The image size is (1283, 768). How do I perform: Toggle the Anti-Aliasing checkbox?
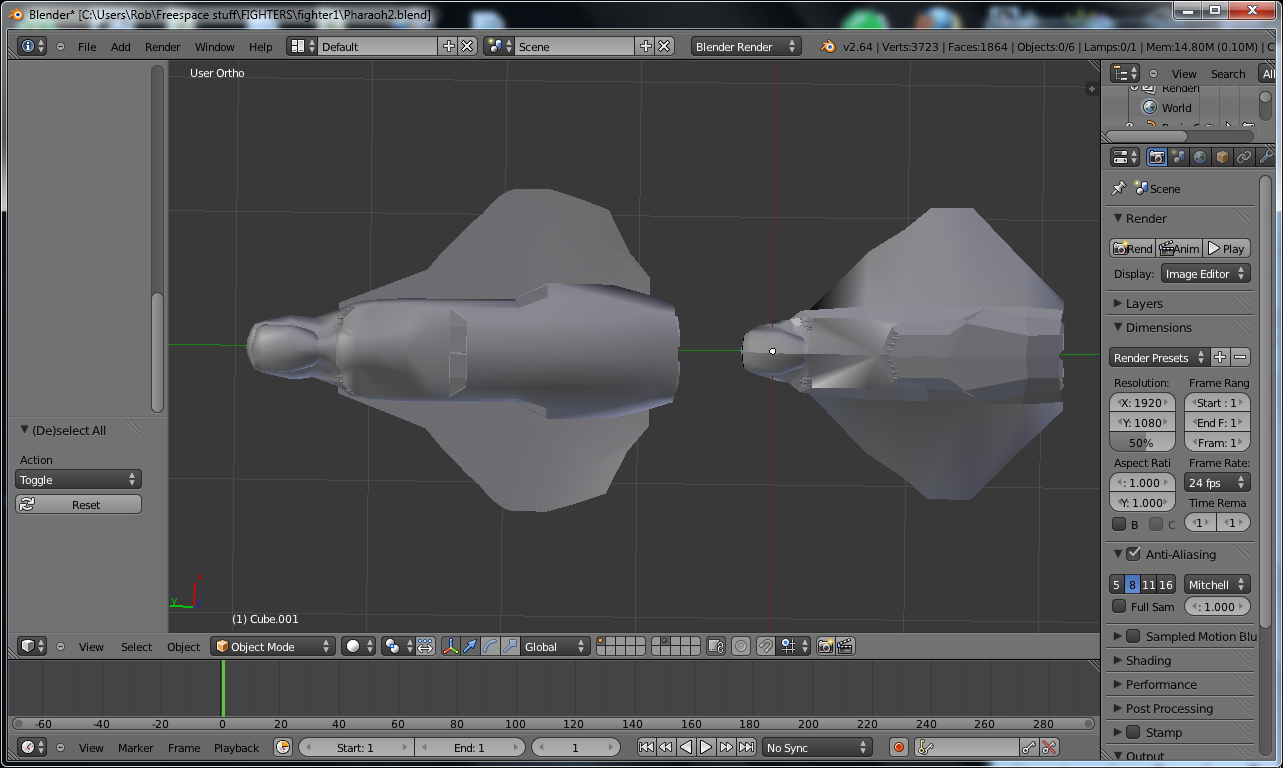pyautogui.click(x=1133, y=554)
